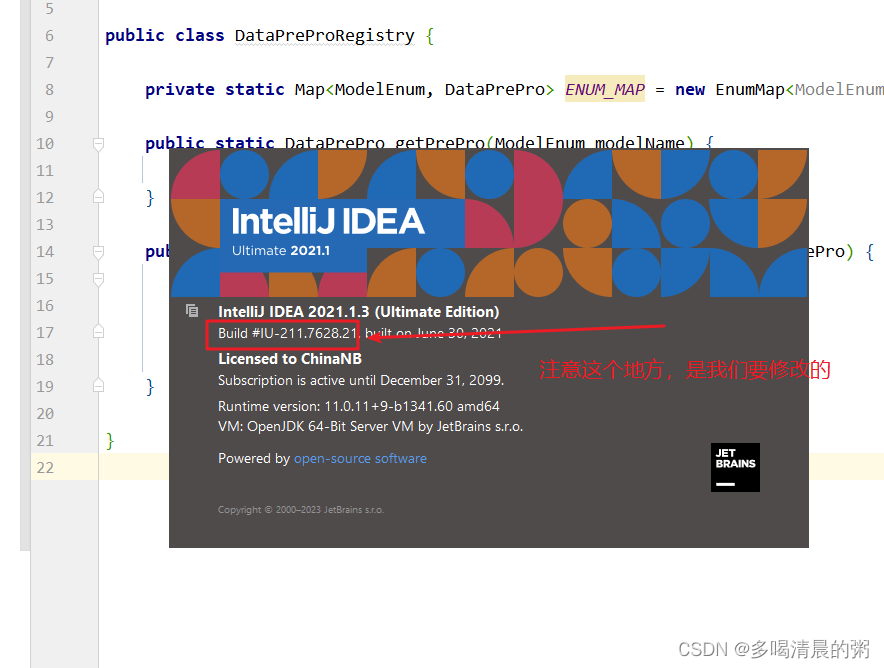This screenshot has width=884, height=668.
Task: Click the VM: OpenJDK 64-Bit Server line
Action: (370, 427)
